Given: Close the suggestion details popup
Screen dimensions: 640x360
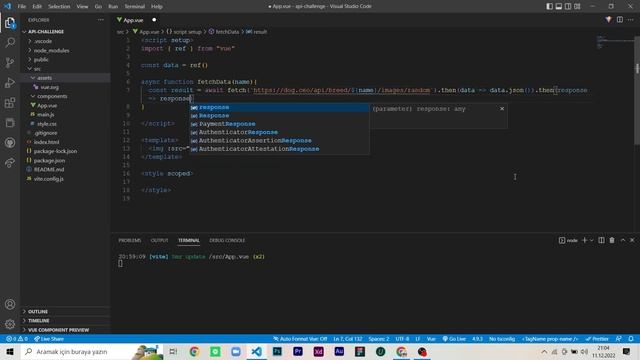Looking at the screenshot, I should pos(502,109).
